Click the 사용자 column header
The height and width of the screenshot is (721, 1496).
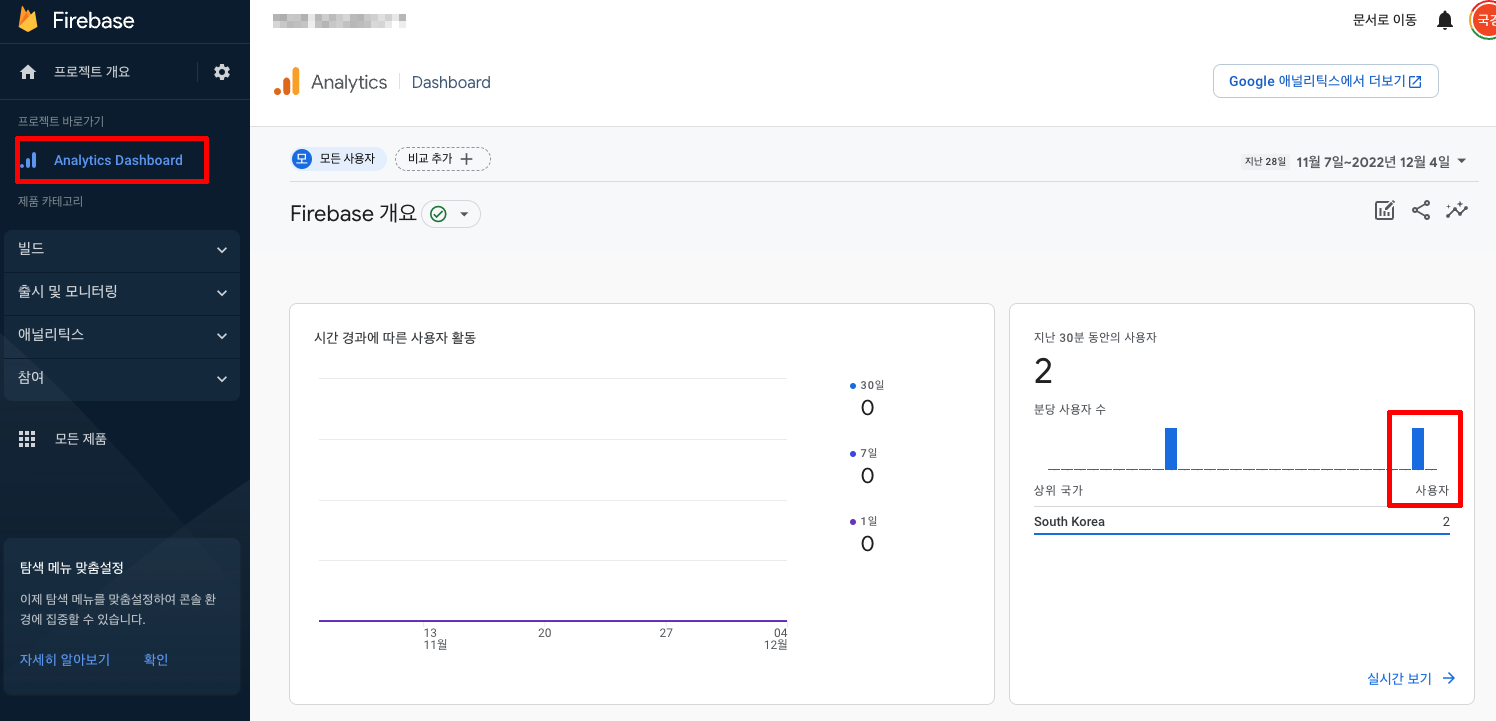coord(1432,491)
